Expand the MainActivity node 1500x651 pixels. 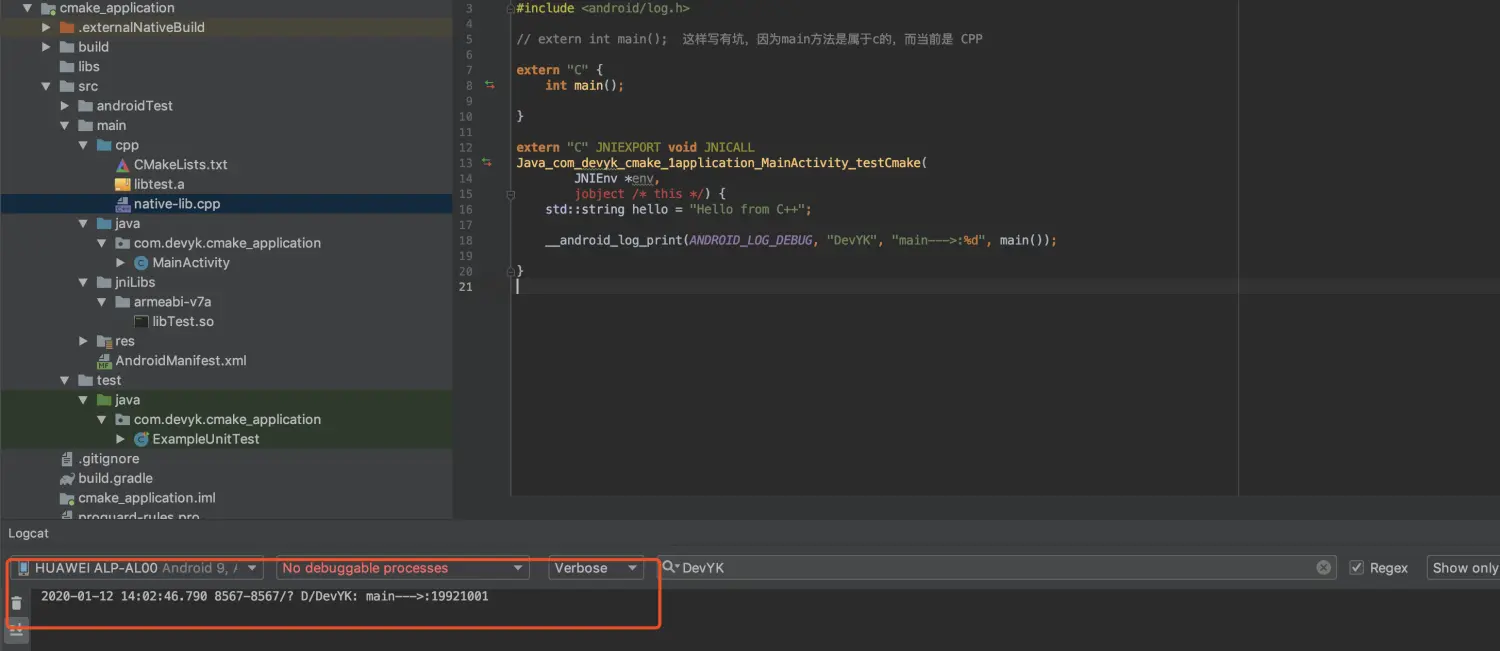click(121, 263)
